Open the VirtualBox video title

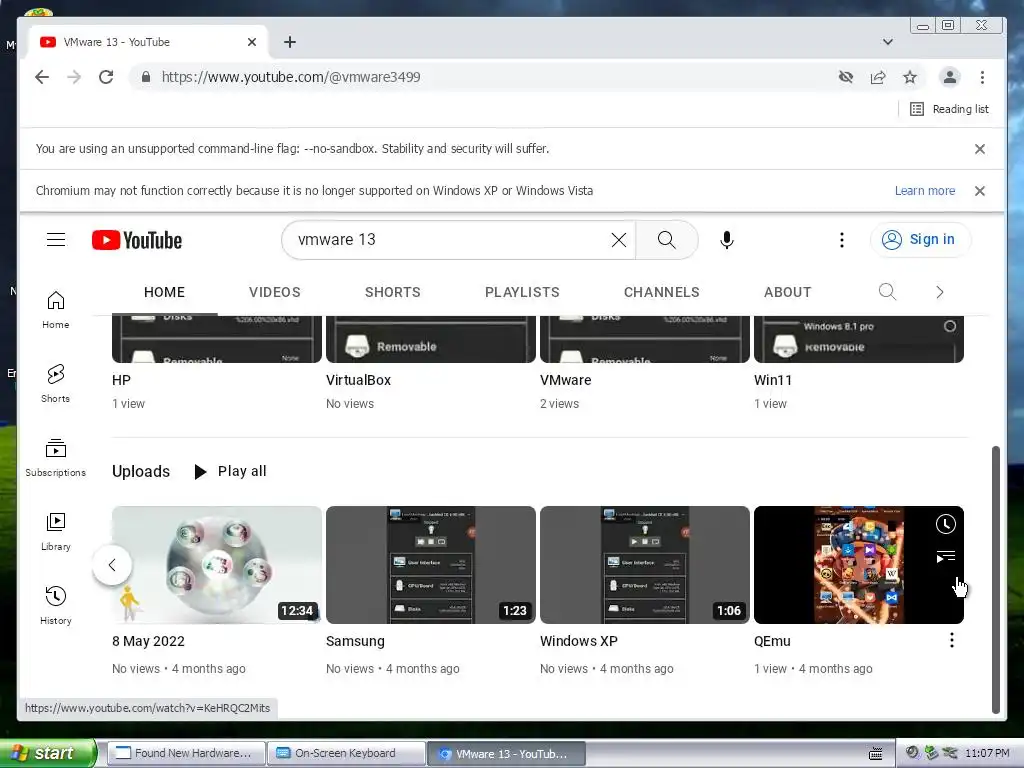[359, 380]
